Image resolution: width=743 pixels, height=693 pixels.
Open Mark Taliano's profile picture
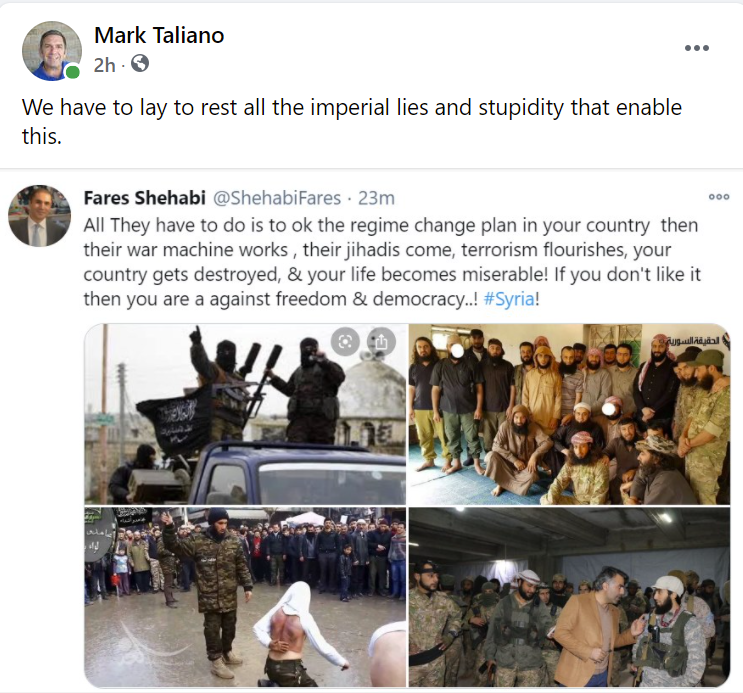pos(52,50)
